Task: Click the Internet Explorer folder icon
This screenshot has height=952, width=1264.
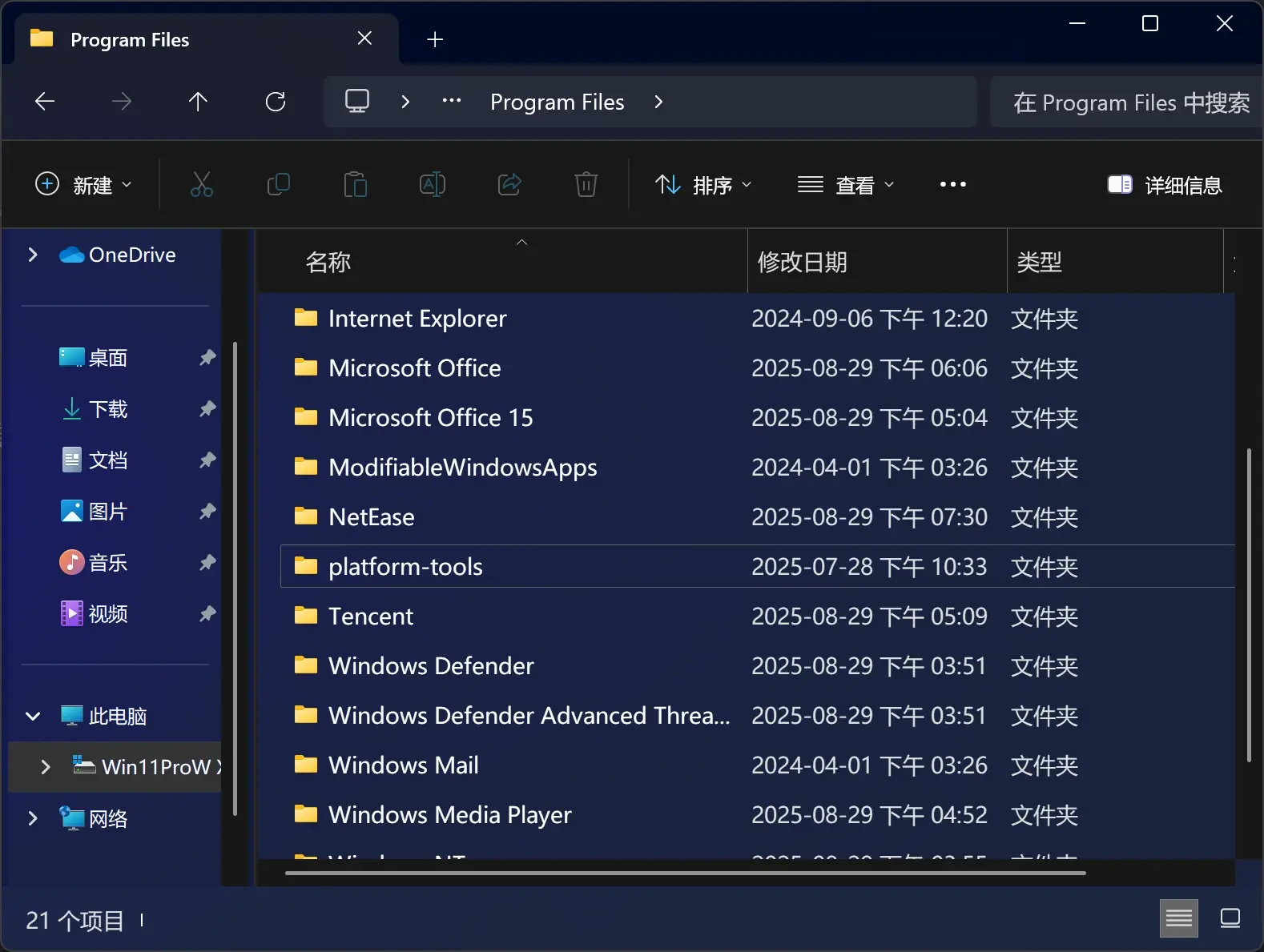Action: pos(306,318)
